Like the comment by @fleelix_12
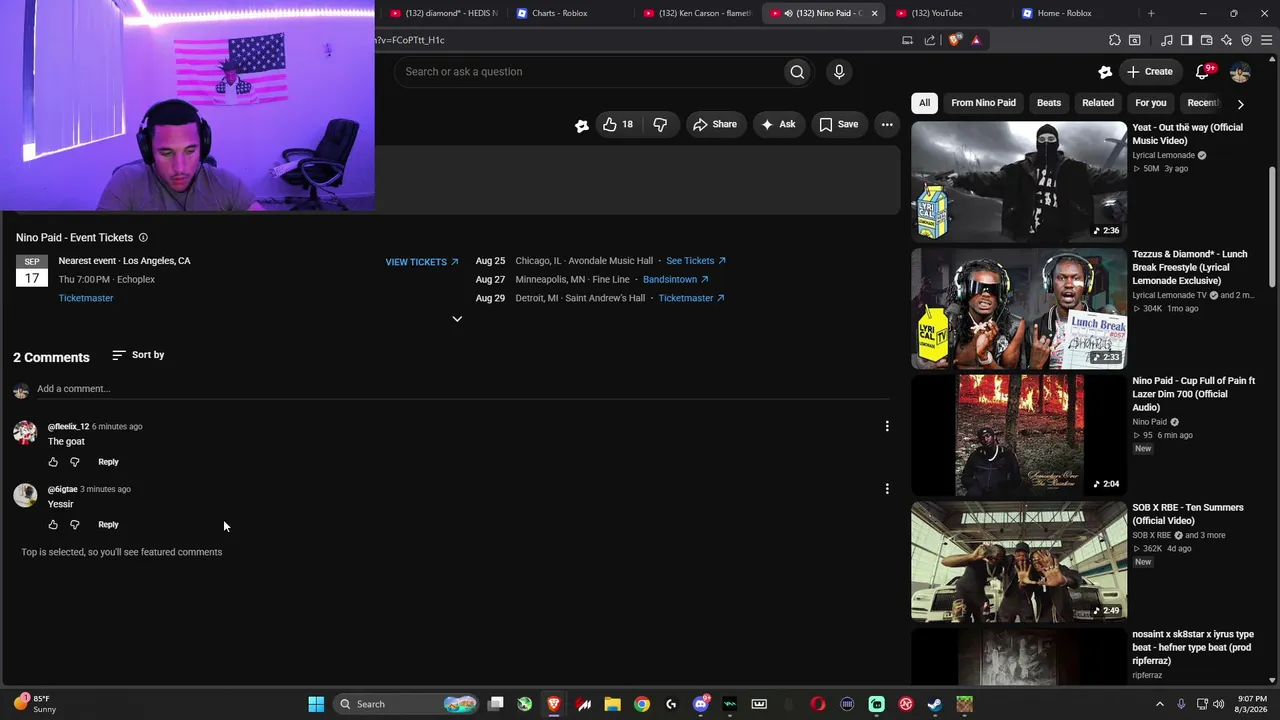This screenshot has width=1280, height=720. (53, 462)
